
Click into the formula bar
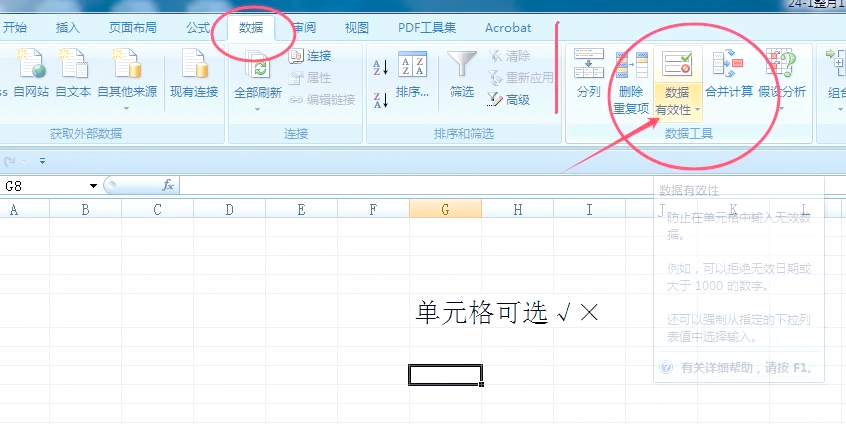point(513,186)
